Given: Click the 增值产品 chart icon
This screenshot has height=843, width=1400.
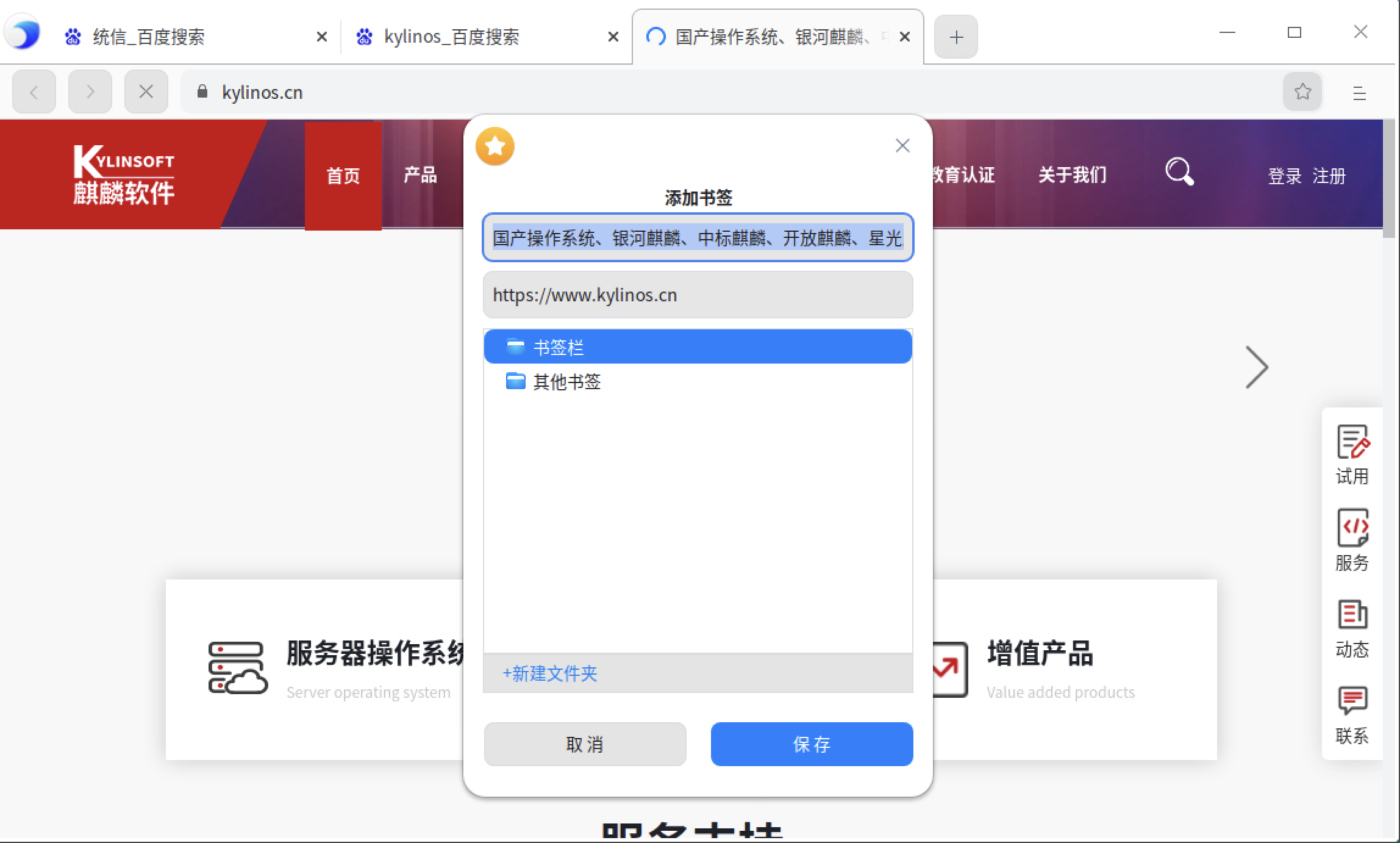Looking at the screenshot, I should [x=950, y=669].
